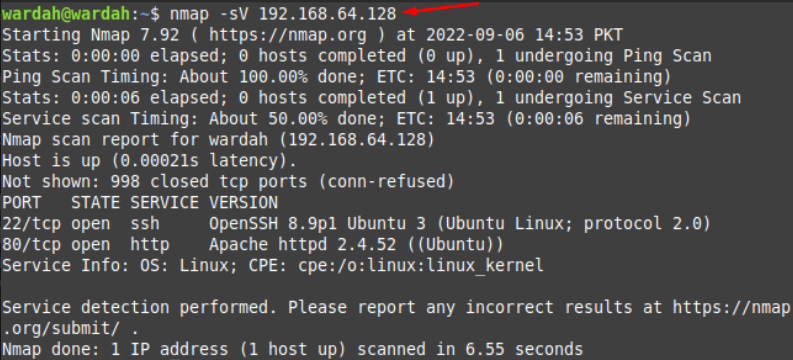Screen dimensions: 793x360
Task: Click the VERSION column header
Action: (x=243, y=203)
